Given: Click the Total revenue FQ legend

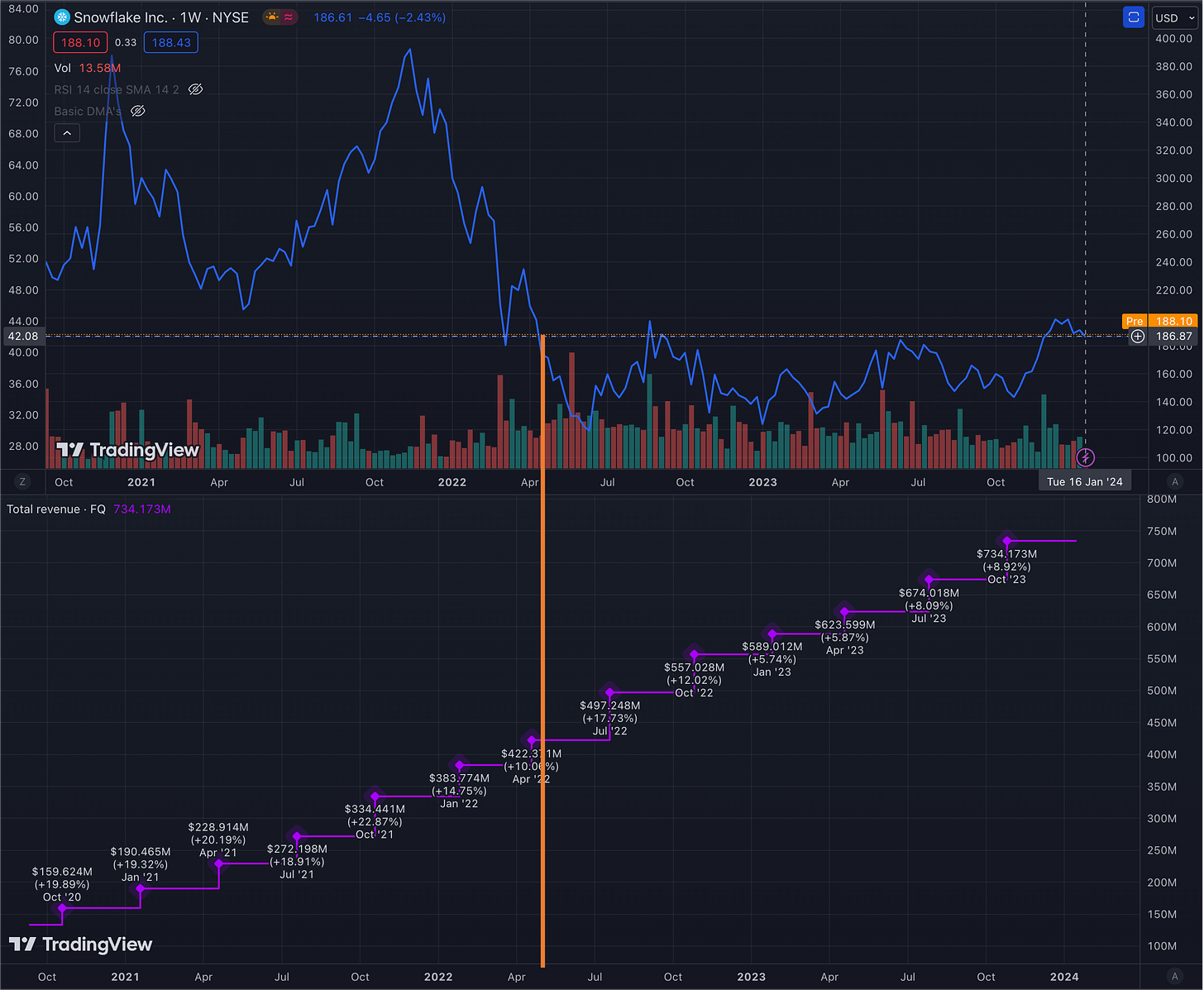Looking at the screenshot, I should pos(88,509).
